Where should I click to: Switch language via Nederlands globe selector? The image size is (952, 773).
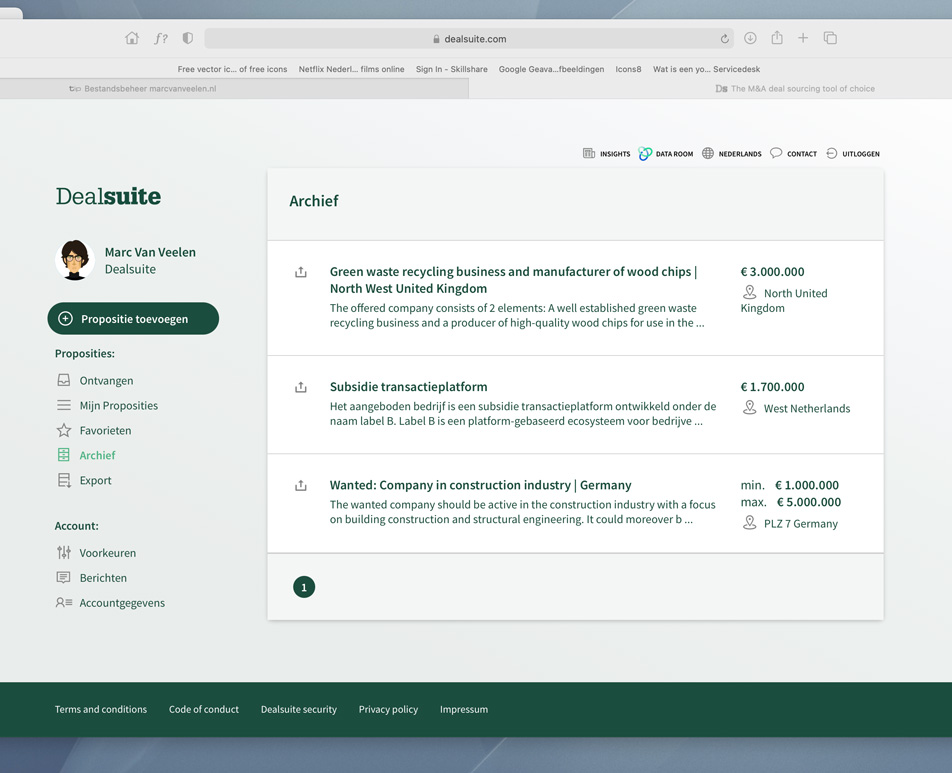(731, 154)
